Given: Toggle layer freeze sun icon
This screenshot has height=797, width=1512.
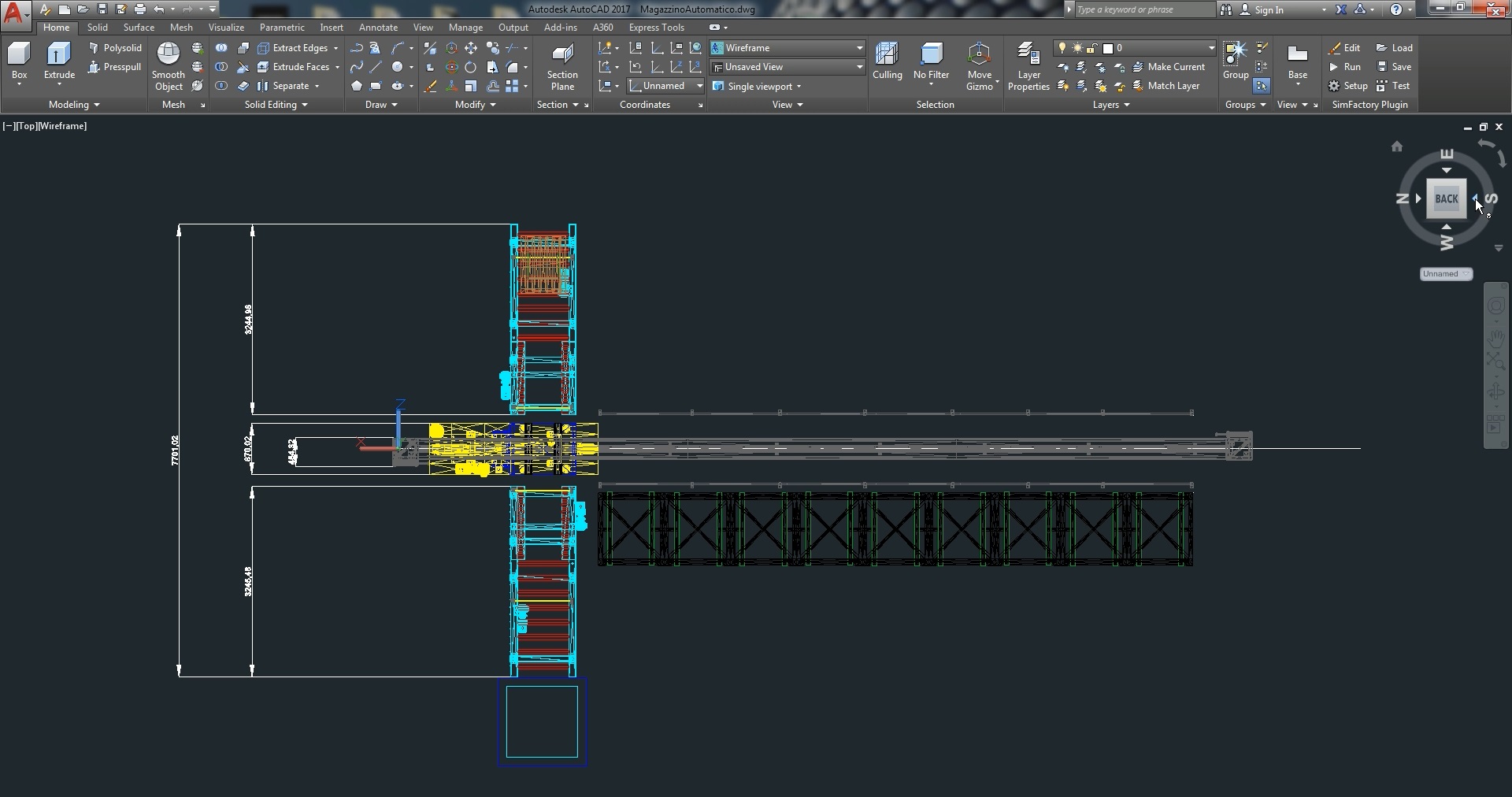Looking at the screenshot, I should click(1077, 48).
